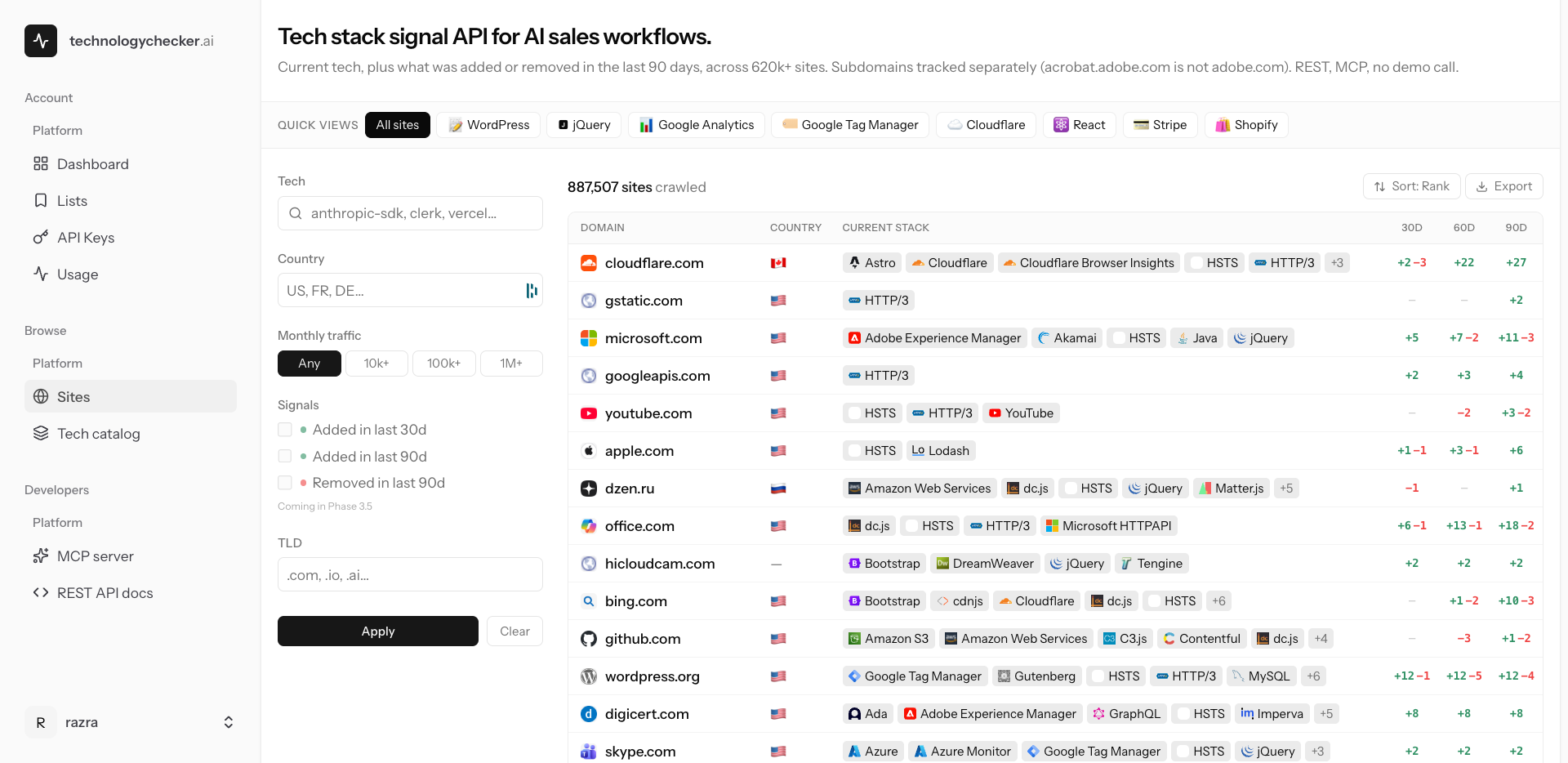Filter by React quick view
Image resolution: width=1568 pixels, height=763 pixels.
coord(1080,125)
